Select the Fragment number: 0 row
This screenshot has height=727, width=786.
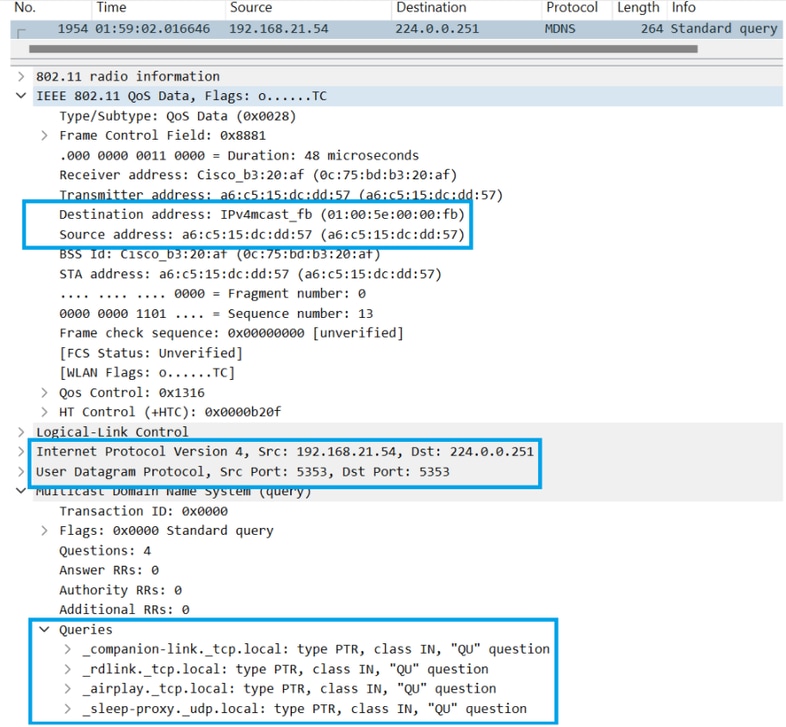(213, 294)
